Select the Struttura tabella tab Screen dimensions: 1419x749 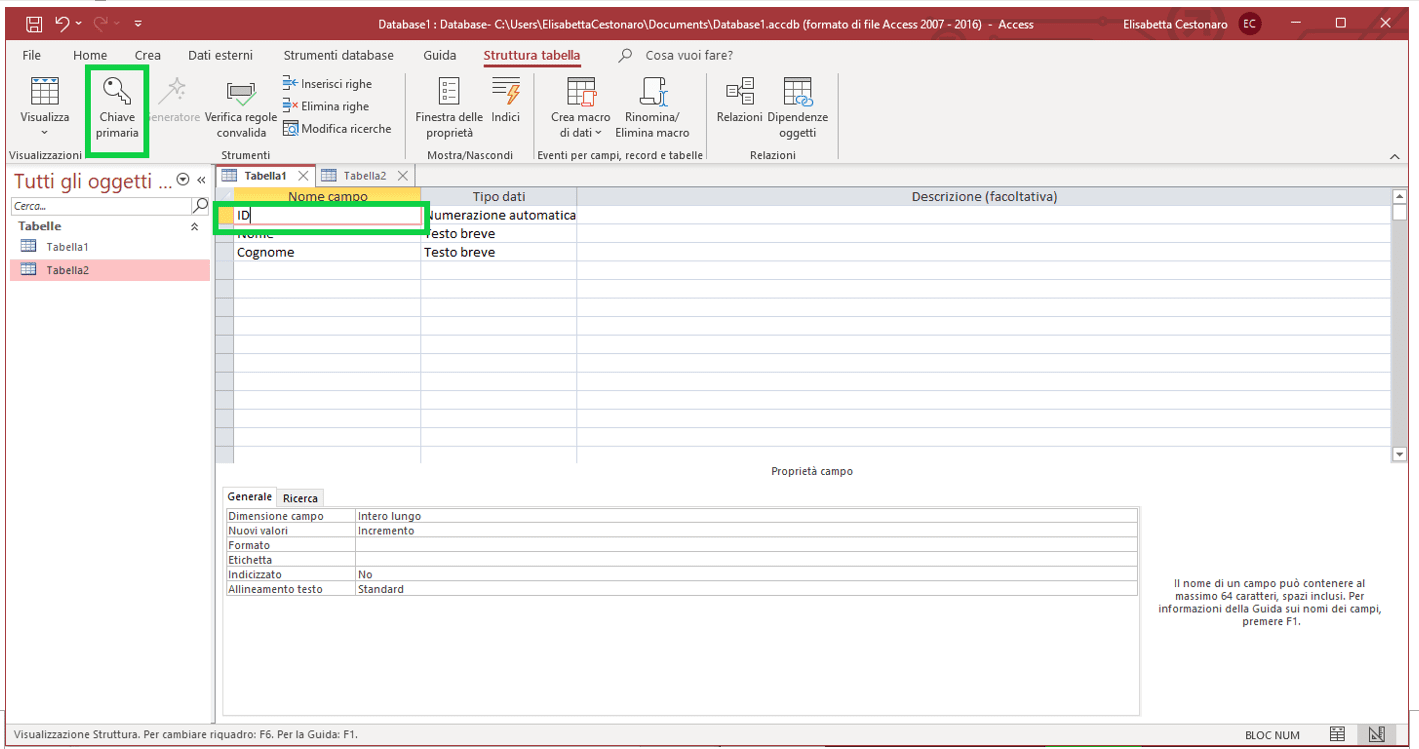(x=531, y=55)
